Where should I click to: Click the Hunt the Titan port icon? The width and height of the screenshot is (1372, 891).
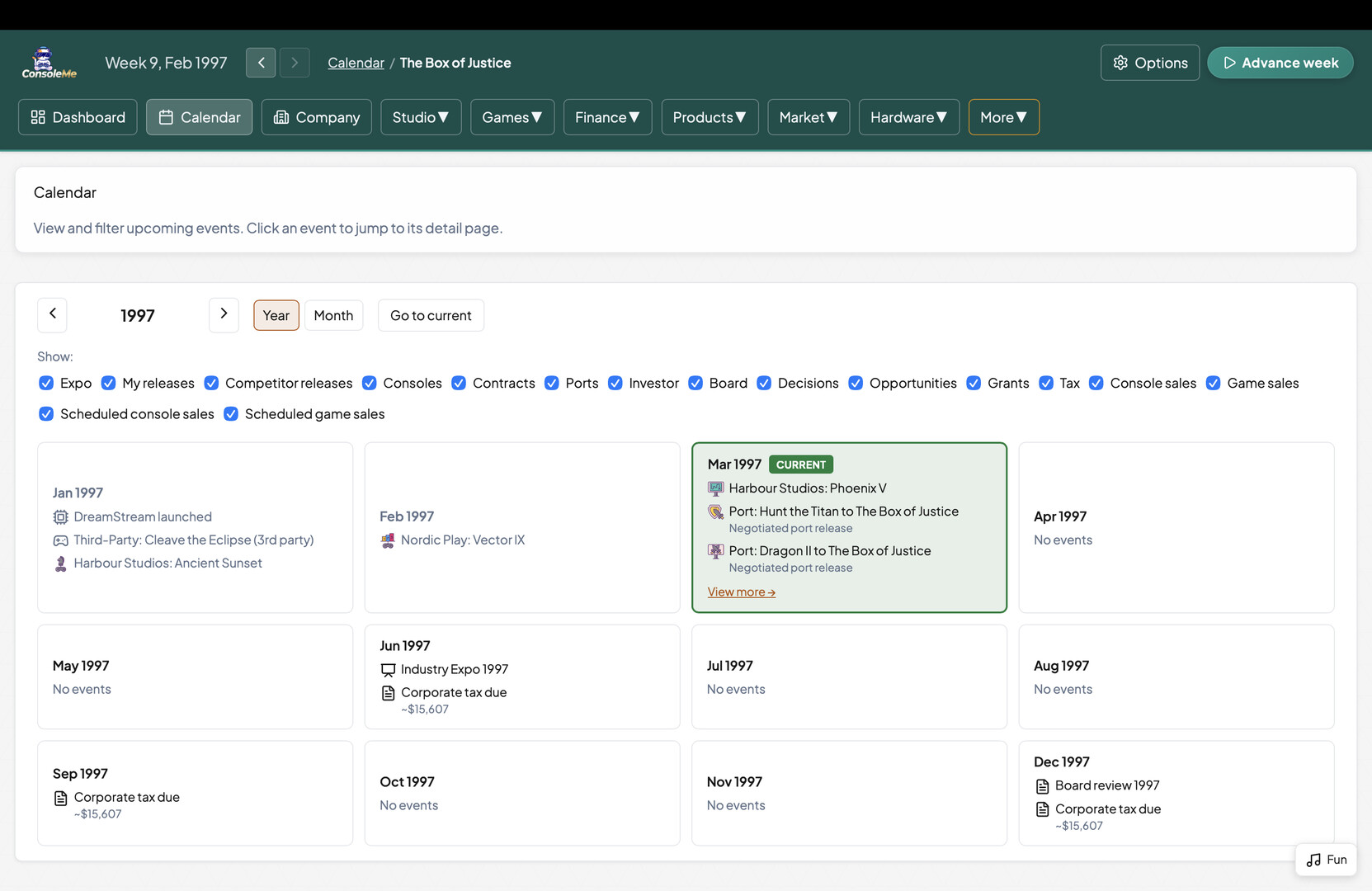pos(715,511)
